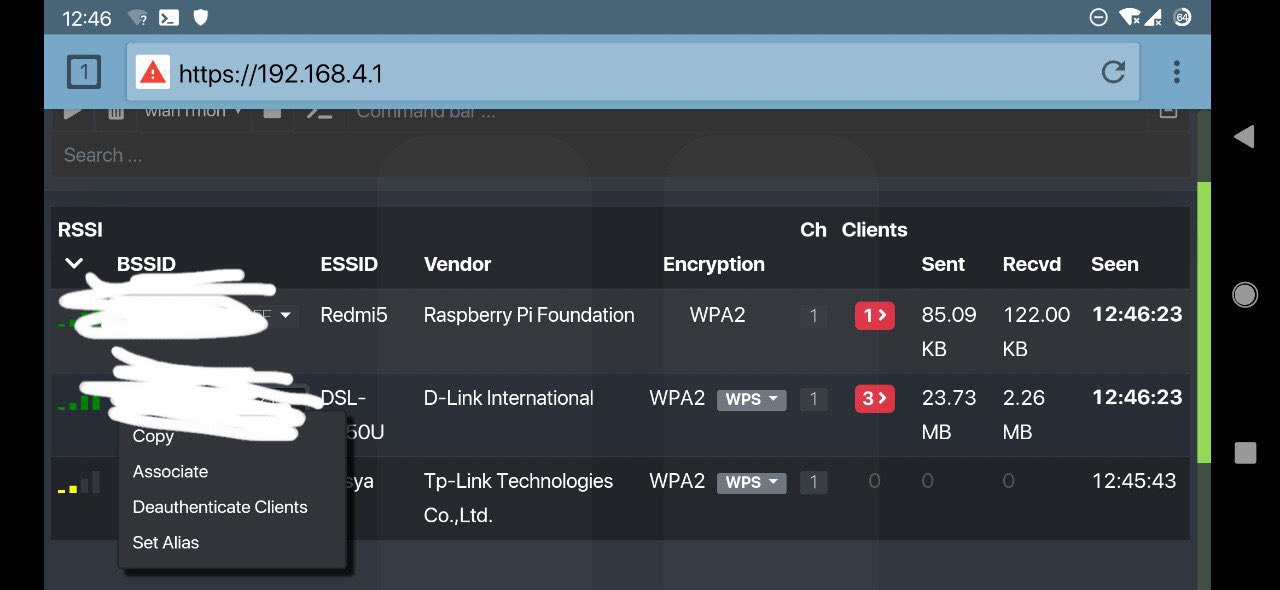This screenshot has height=590, width=1280.
Task: Tap the Android home circle button
Action: [1245, 294]
